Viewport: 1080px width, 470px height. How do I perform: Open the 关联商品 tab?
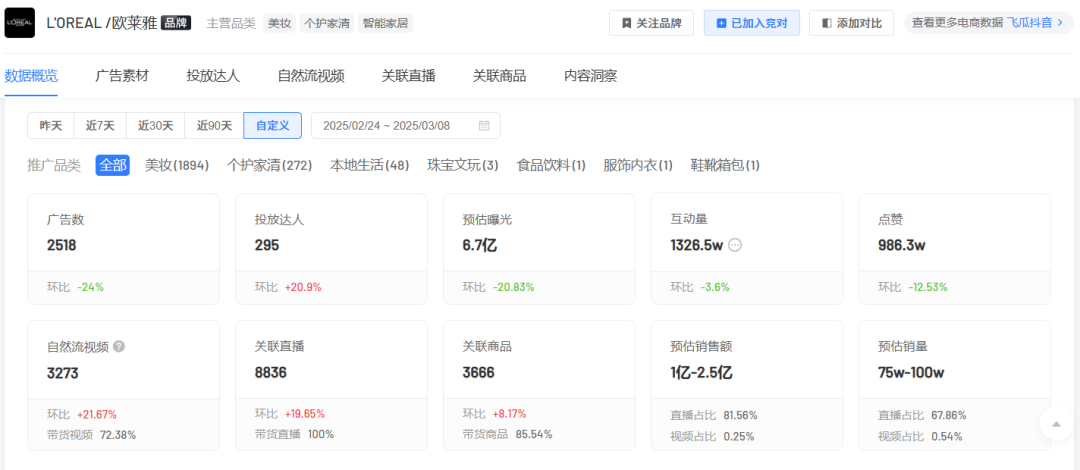[499, 76]
